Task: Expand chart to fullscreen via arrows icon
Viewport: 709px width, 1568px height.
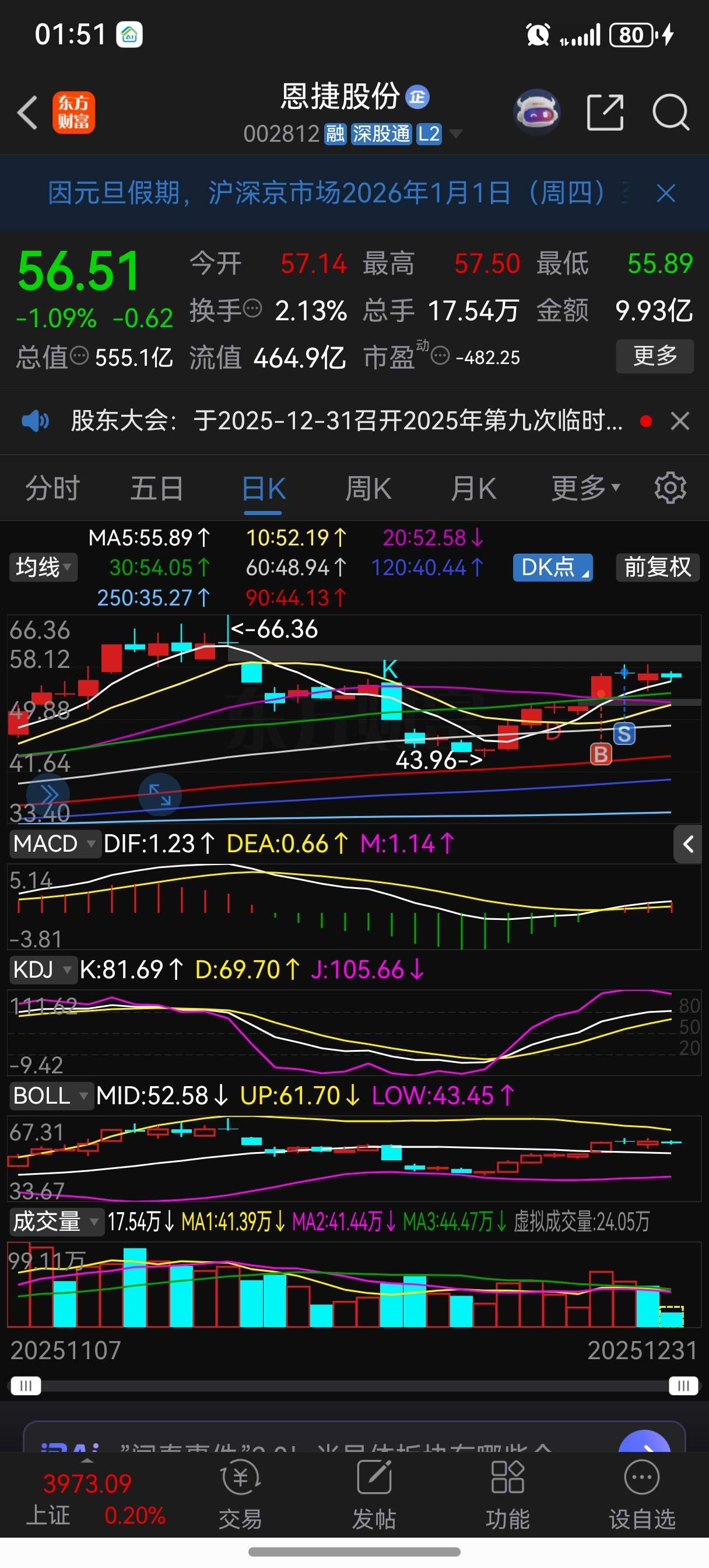Action: 160,794
